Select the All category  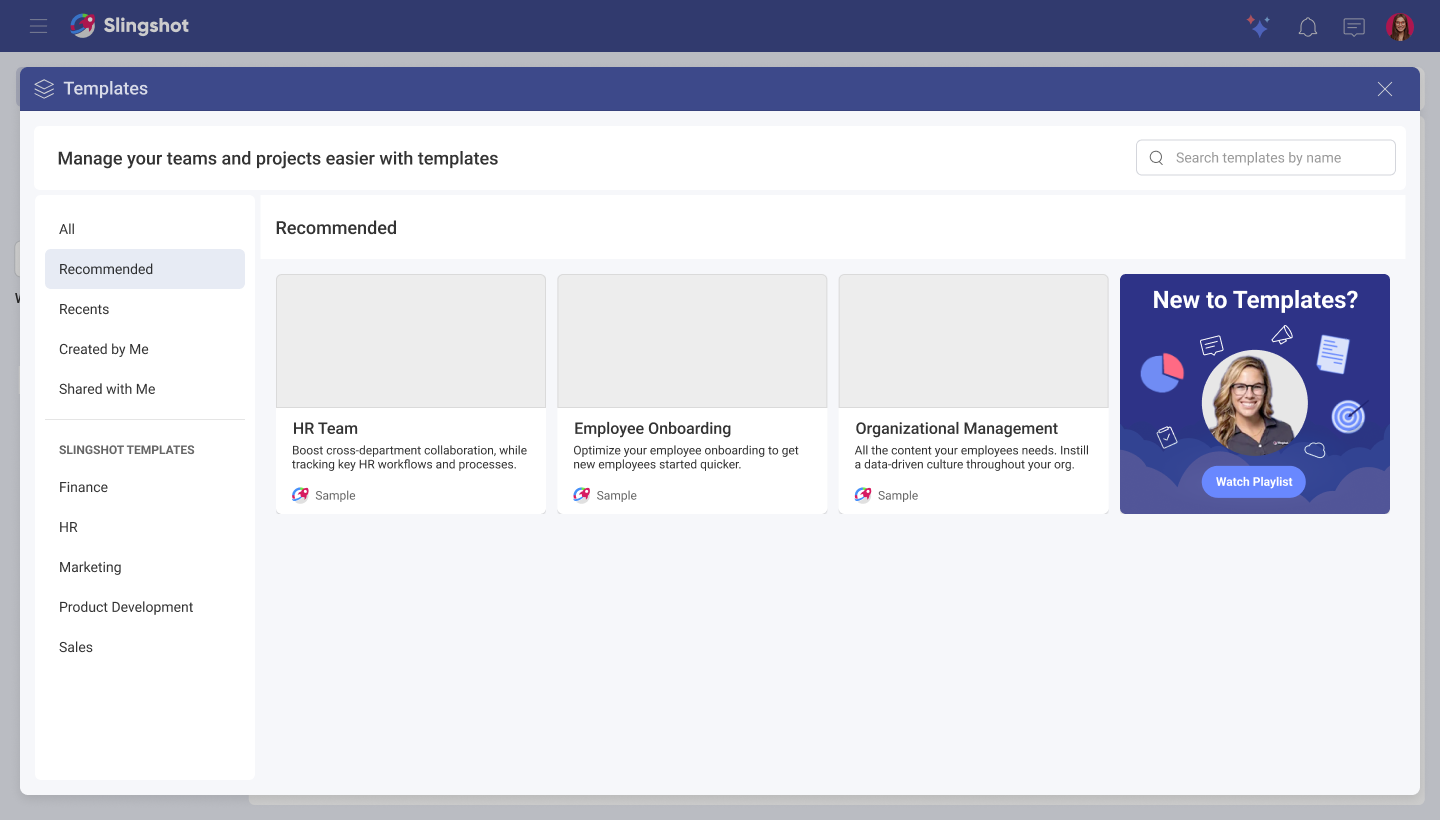[x=145, y=229]
